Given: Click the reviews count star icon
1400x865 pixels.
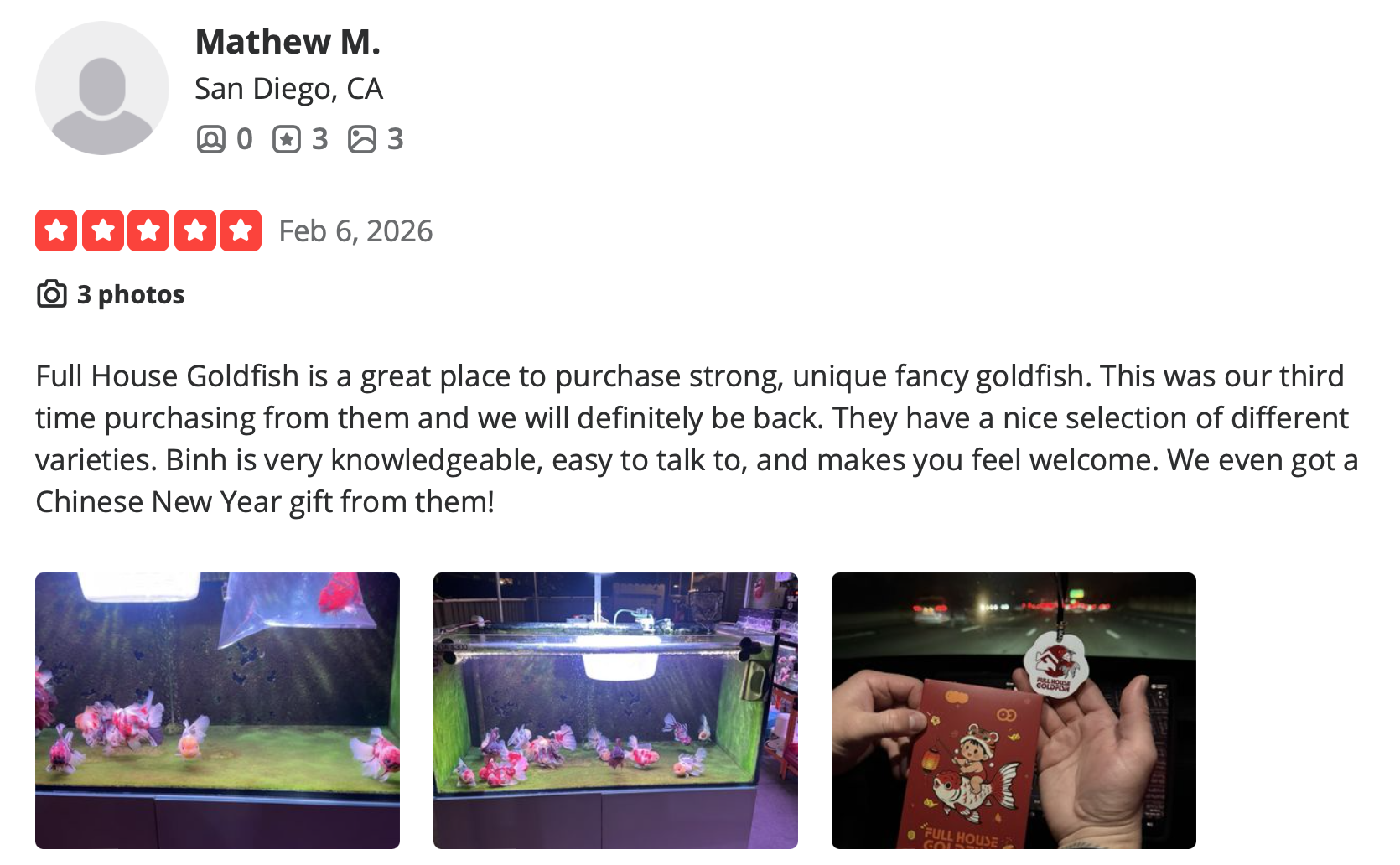Looking at the screenshot, I should [x=287, y=139].
